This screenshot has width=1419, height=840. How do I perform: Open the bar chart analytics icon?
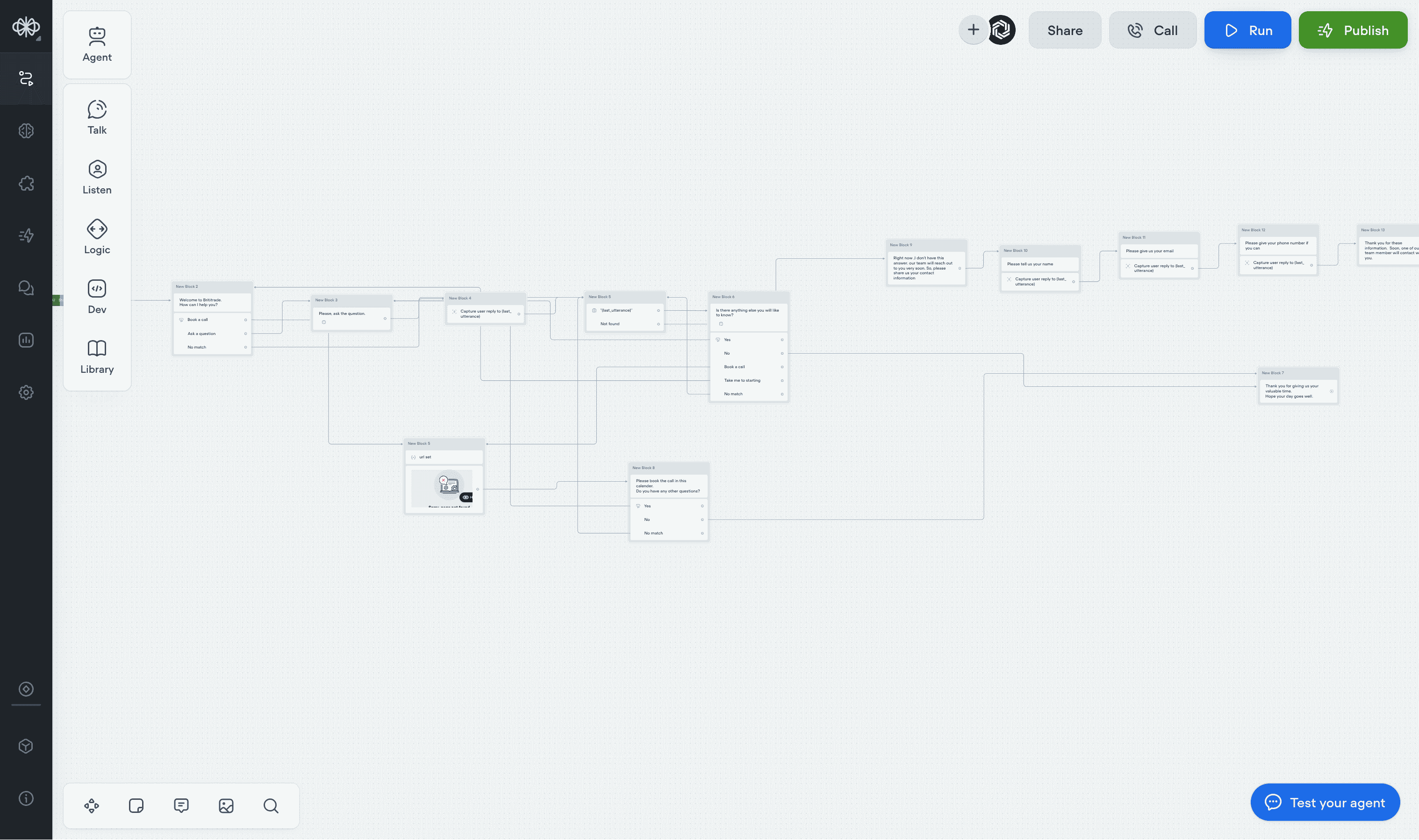coord(26,340)
